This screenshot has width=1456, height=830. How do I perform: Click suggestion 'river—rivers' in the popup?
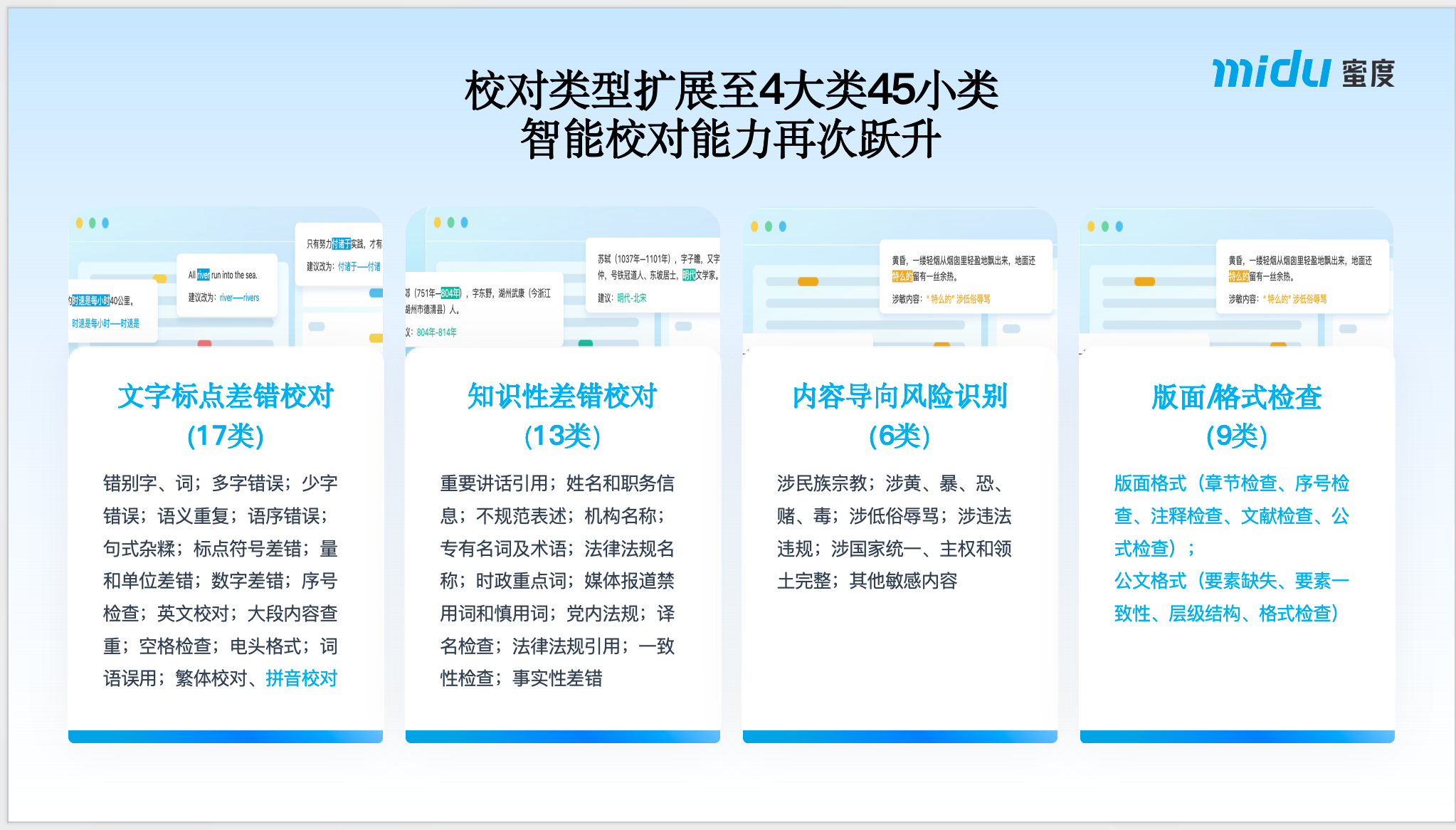[x=239, y=298]
